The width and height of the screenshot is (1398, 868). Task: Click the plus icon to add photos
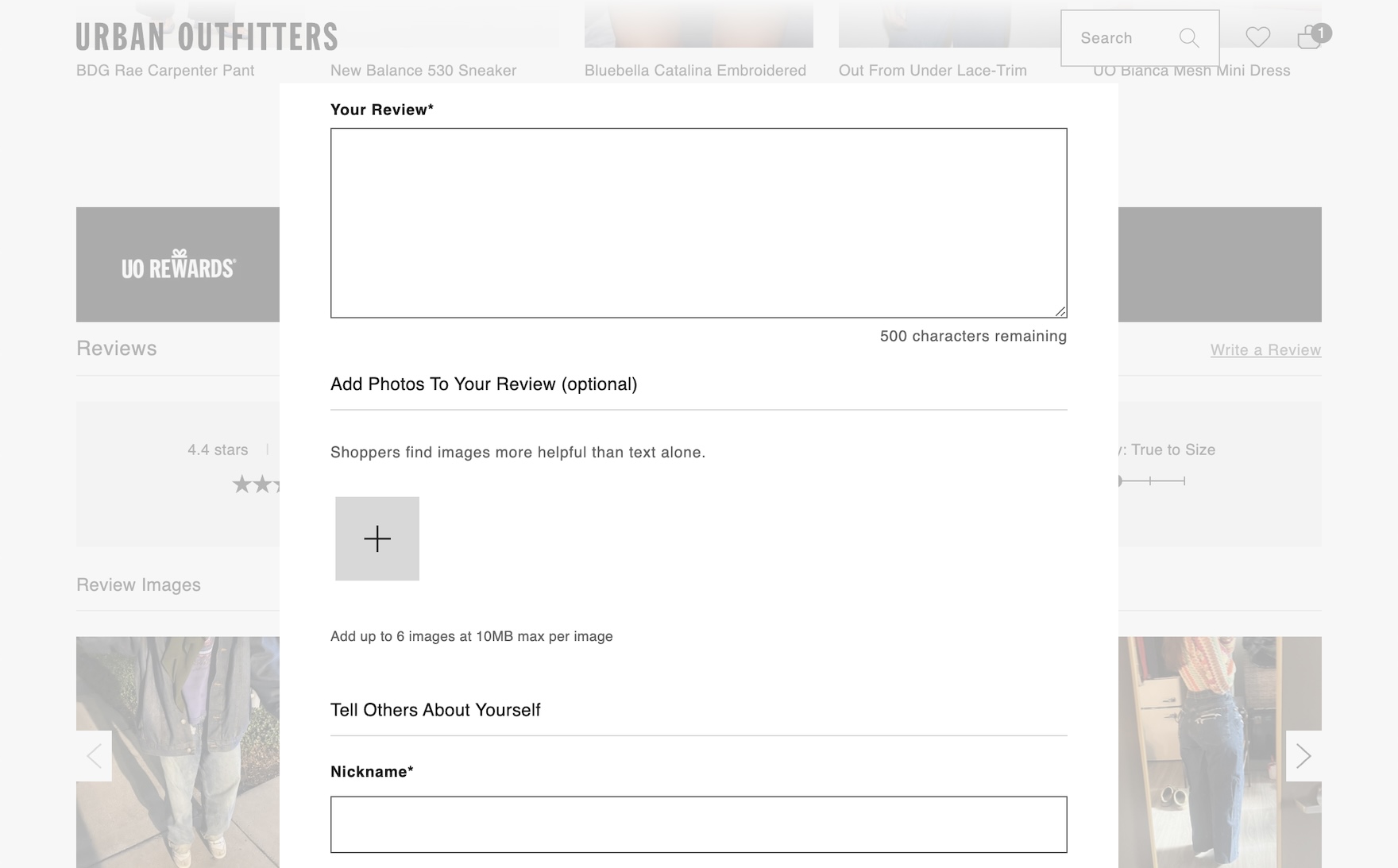377,538
